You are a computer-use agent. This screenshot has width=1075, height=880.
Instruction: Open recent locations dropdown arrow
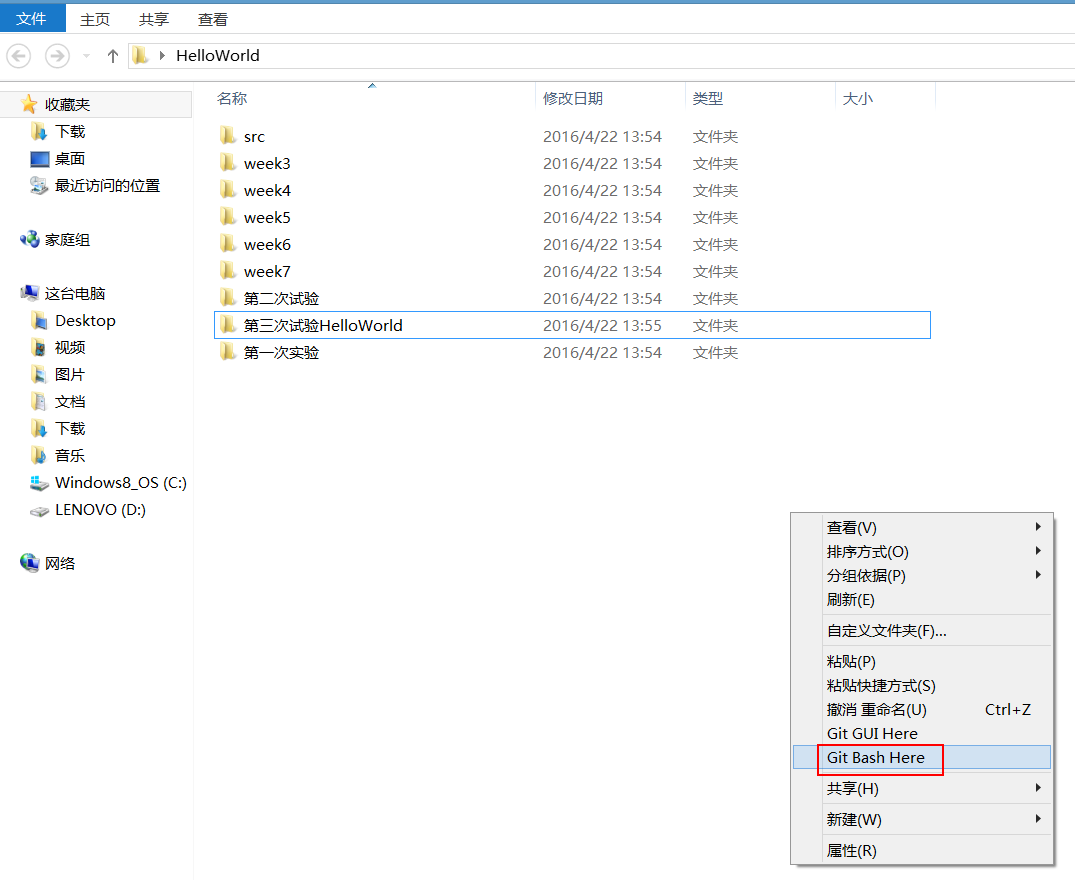click(x=86, y=56)
